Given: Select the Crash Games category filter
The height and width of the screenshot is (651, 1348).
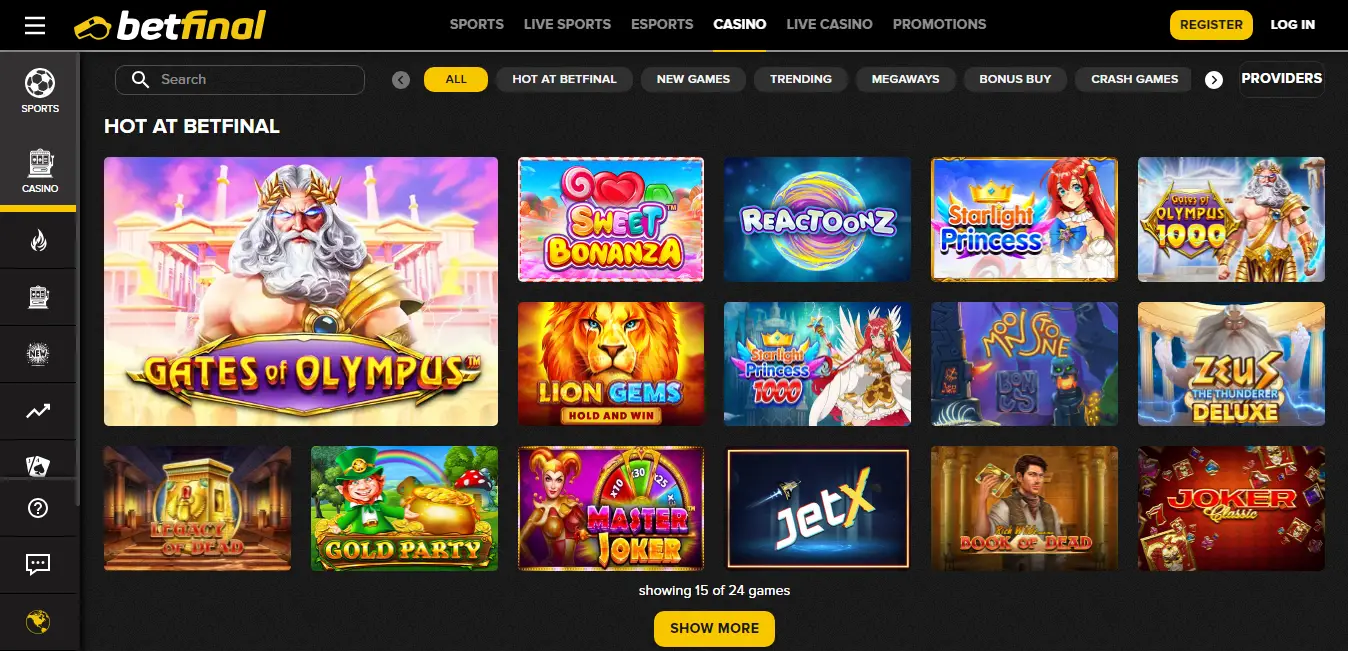Looking at the screenshot, I should [x=1134, y=79].
